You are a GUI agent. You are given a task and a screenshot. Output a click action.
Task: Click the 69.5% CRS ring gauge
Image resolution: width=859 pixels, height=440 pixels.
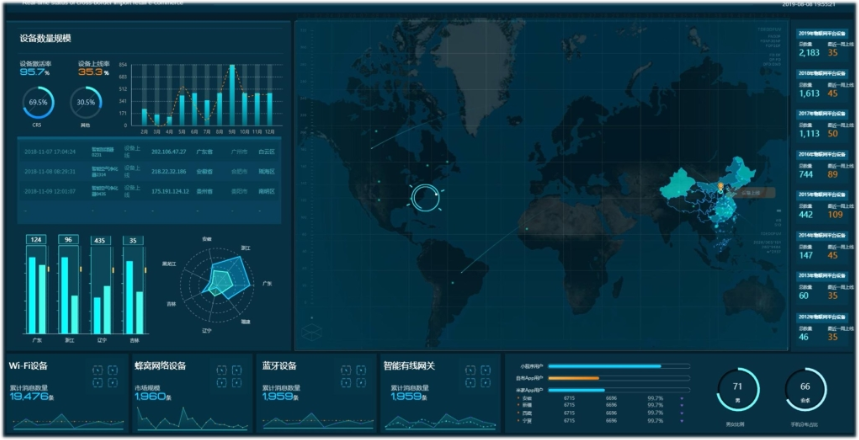[38, 103]
